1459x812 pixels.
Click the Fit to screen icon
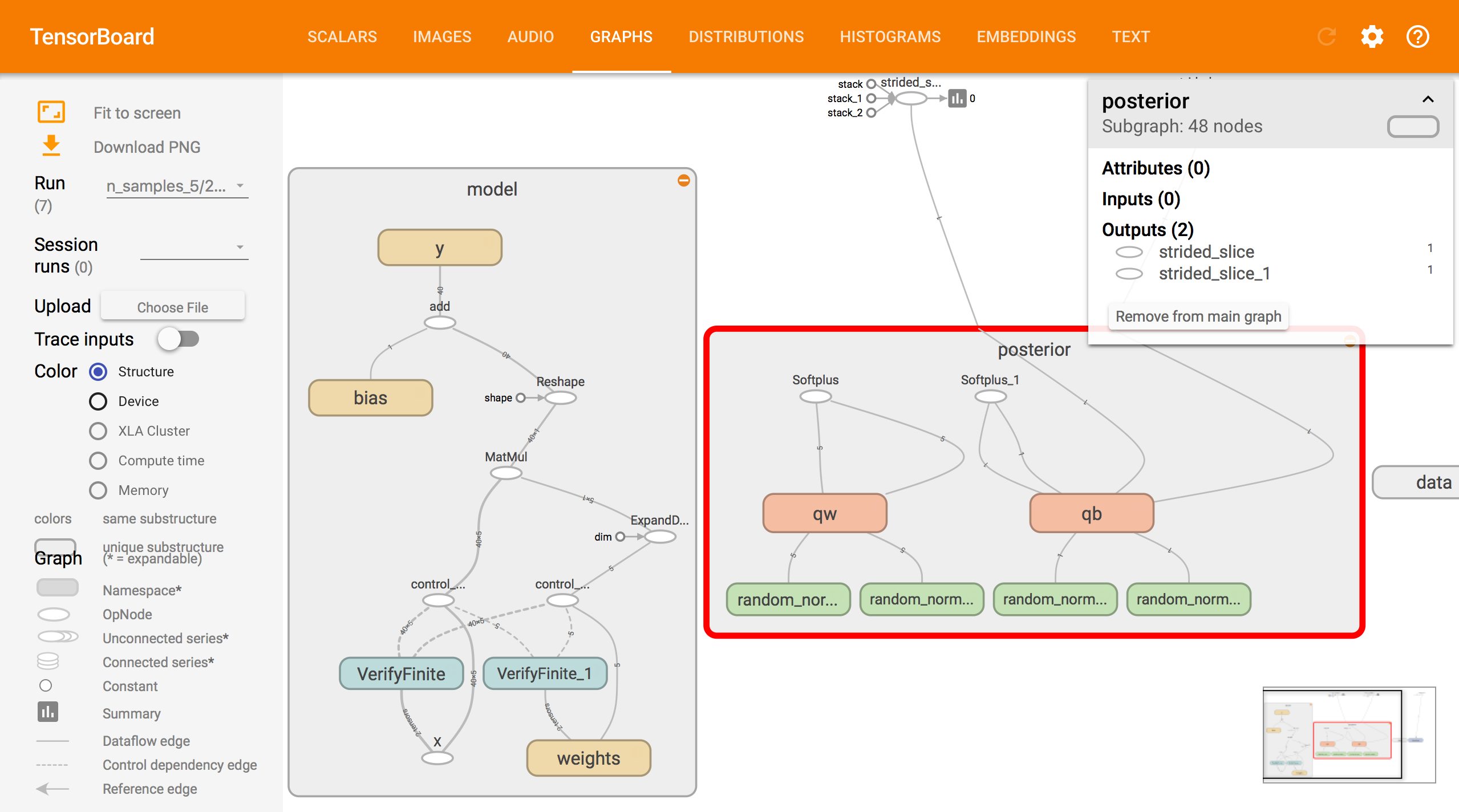(51, 112)
